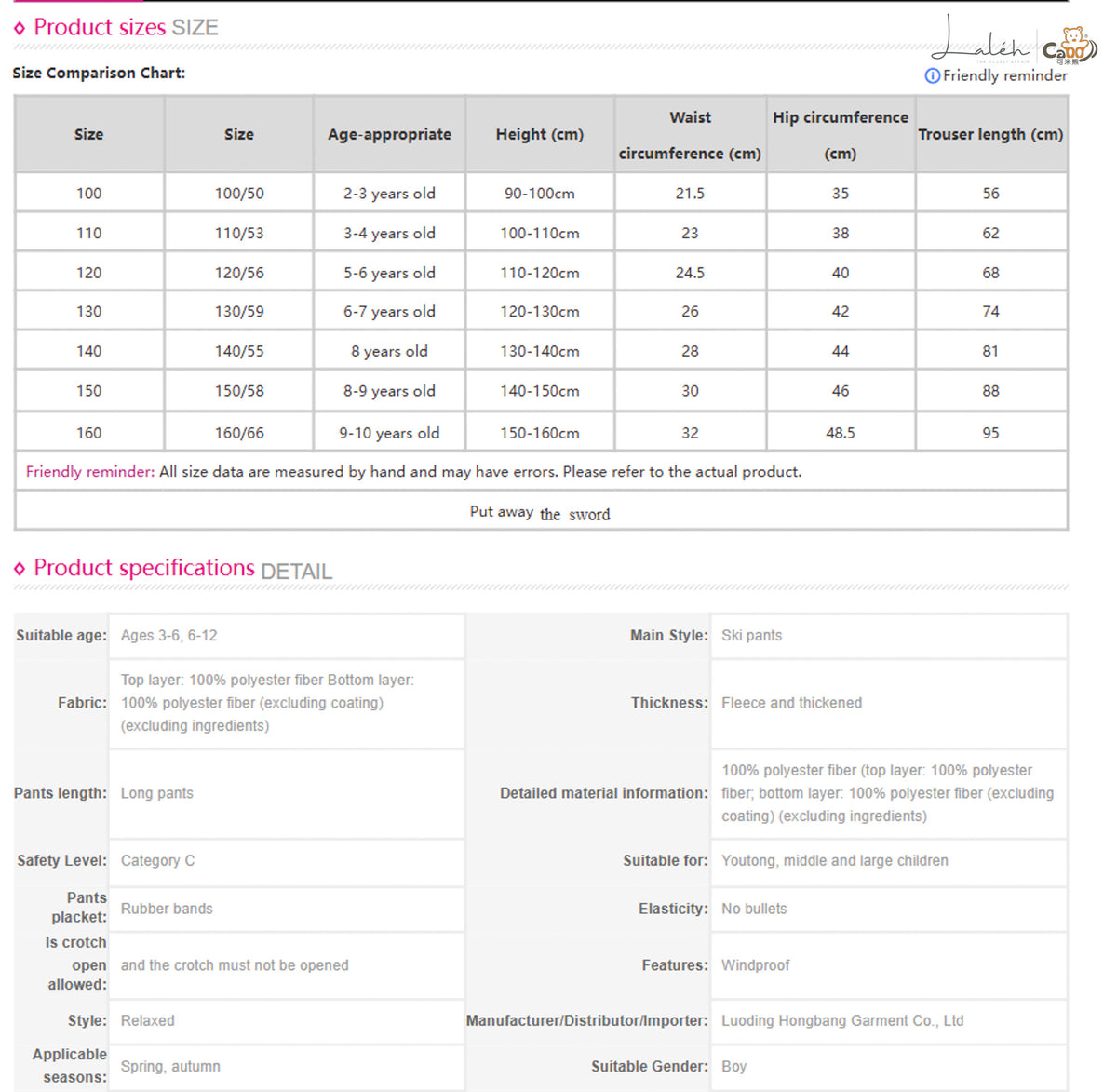1117x1092 pixels.
Task: Click the 'Product sizes' heading
Action: (x=100, y=27)
